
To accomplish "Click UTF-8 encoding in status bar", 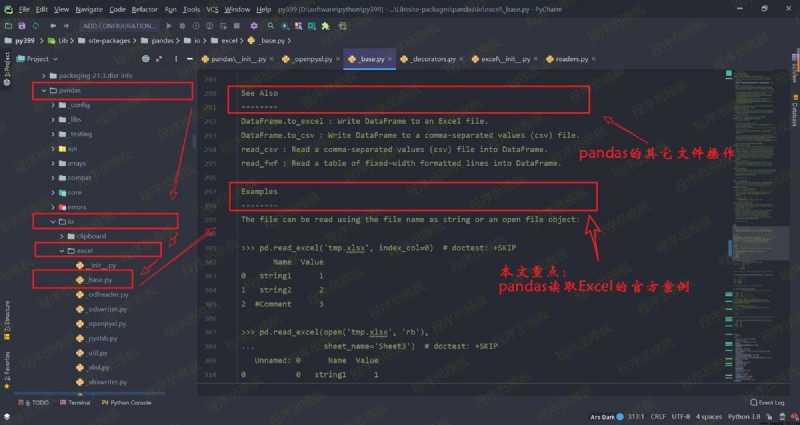I will point(681,417).
